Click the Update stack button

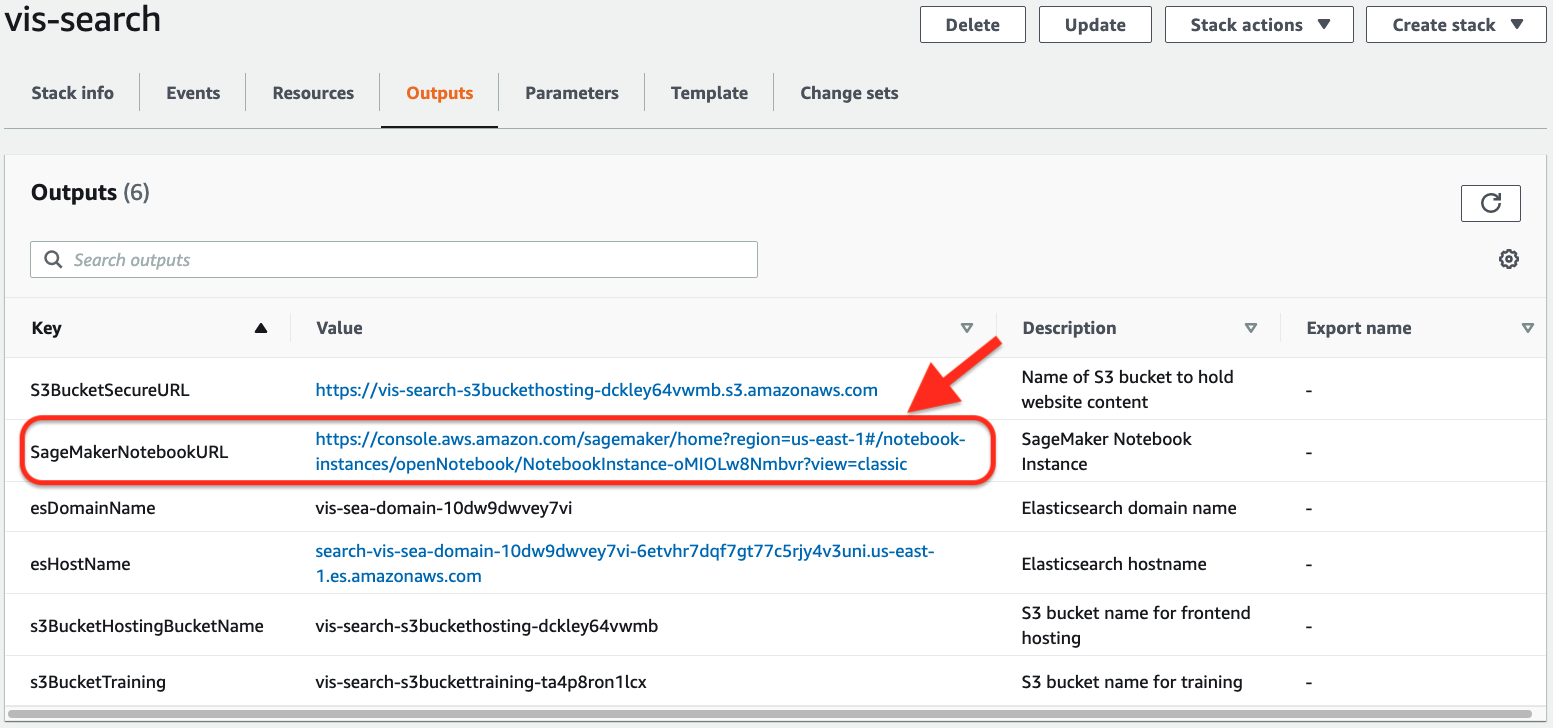[1095, 25]
